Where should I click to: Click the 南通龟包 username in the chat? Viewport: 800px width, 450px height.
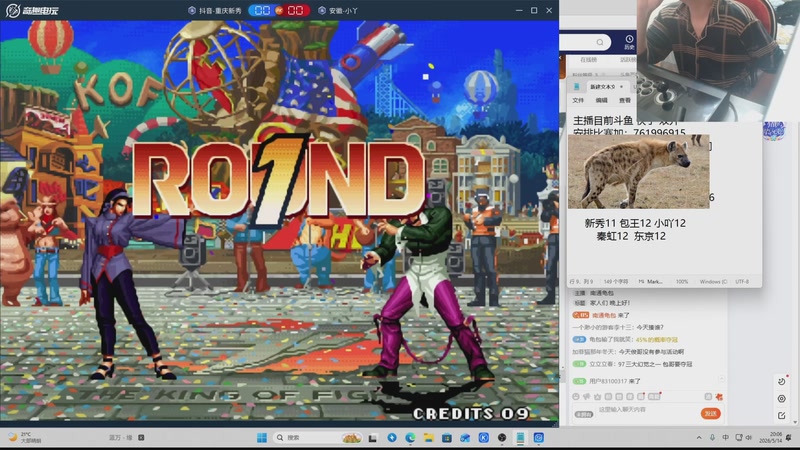(x=604, y=315)
